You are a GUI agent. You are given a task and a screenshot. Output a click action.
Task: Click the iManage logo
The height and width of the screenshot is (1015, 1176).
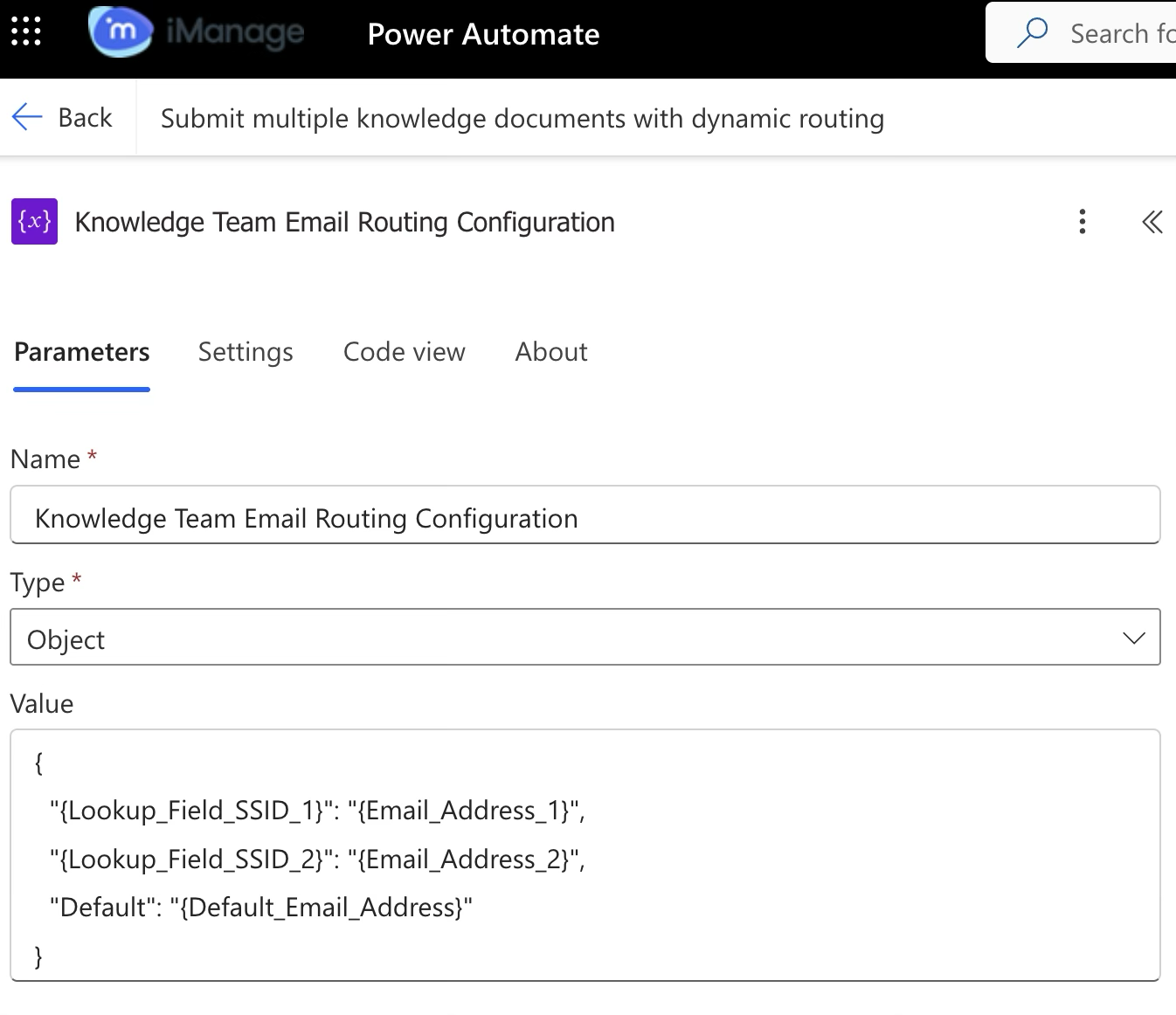coord(197,32)
